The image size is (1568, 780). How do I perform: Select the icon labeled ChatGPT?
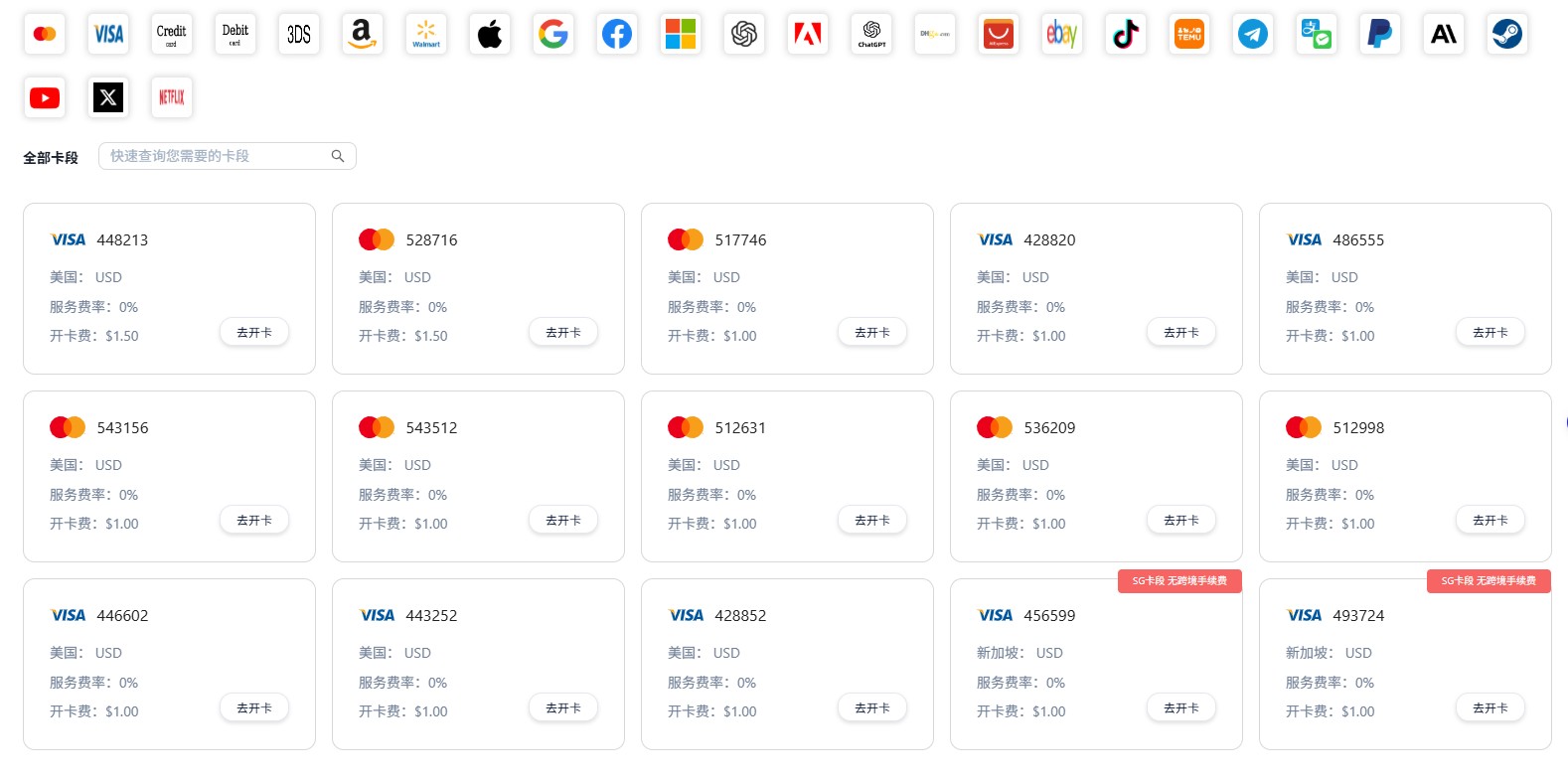click(871, 34)
